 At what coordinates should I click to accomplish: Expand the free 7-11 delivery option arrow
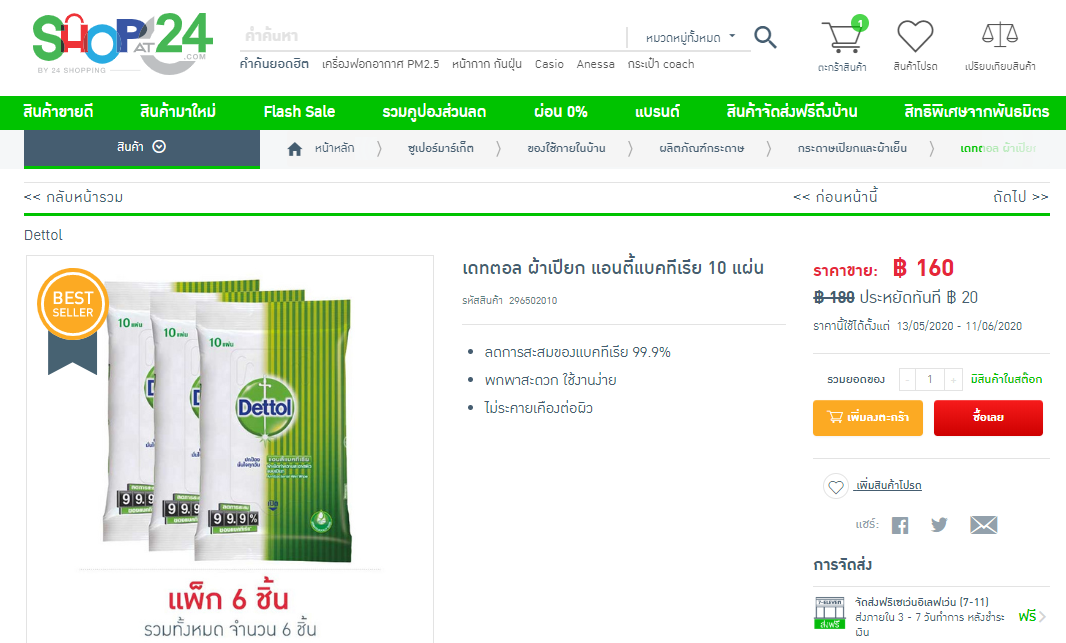point(1042,616)
